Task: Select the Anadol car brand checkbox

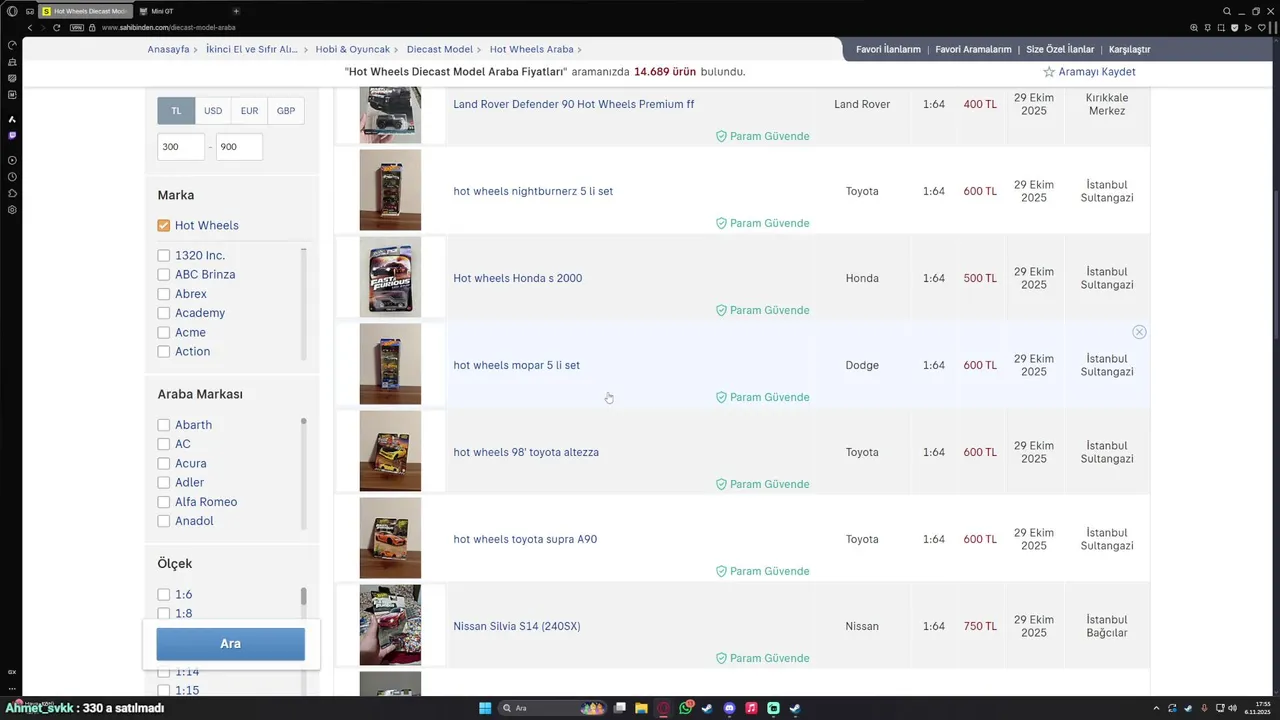Action: coord(164,521)
